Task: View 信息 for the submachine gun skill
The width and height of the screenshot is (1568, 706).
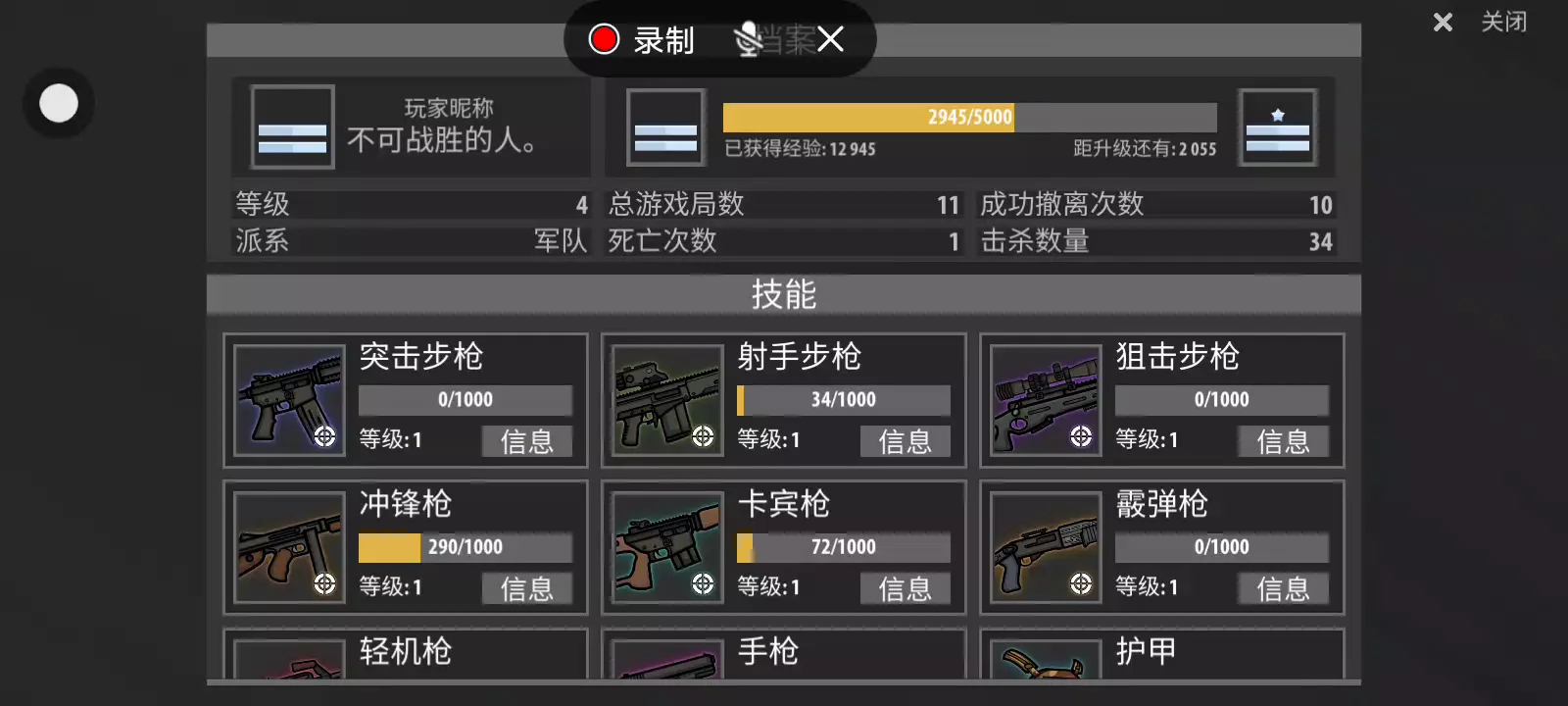Action: click(527, 588)
